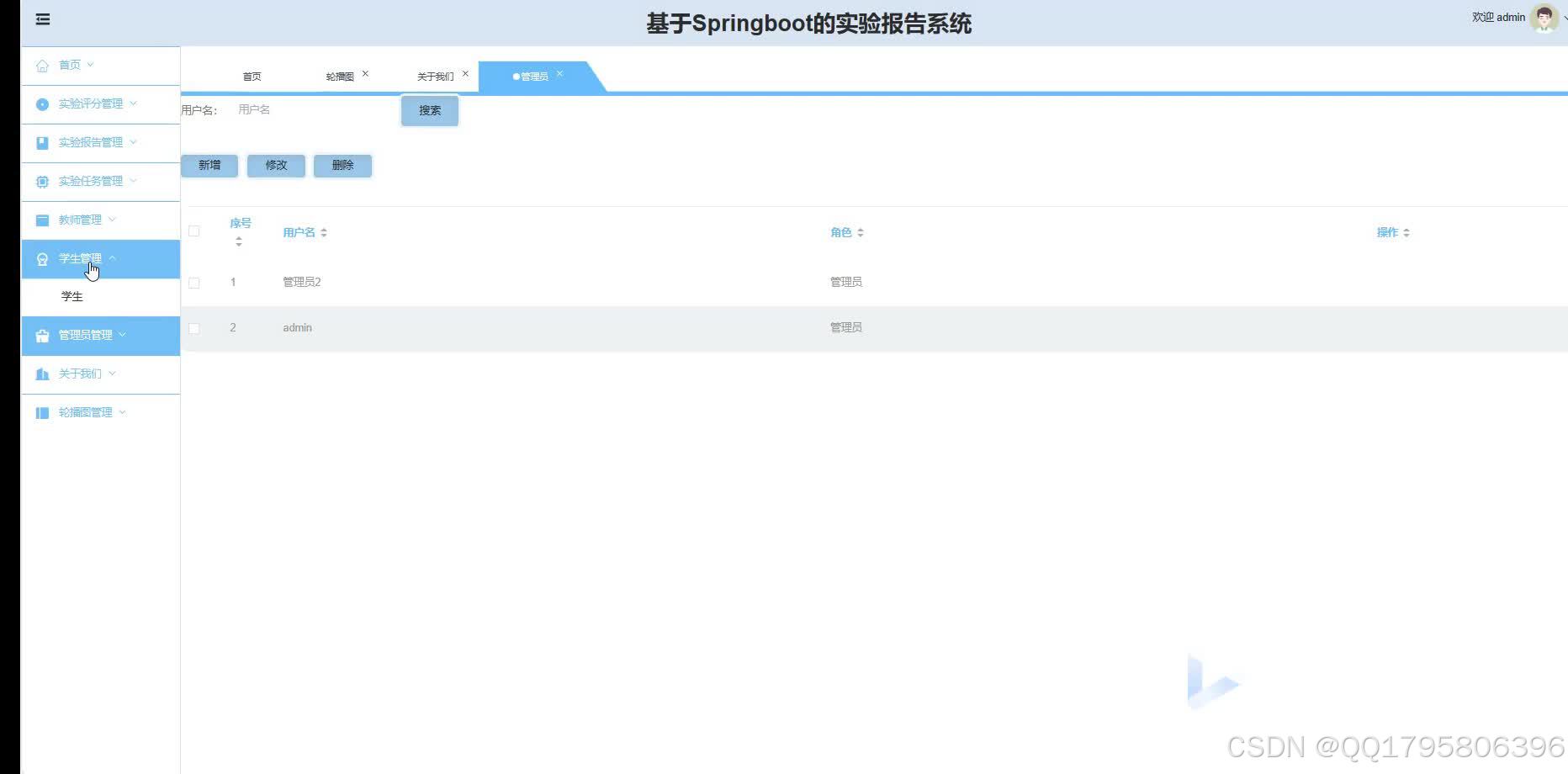Click the 用户名 column sort control
1568x774 pixels.
[x=323, y=232]
